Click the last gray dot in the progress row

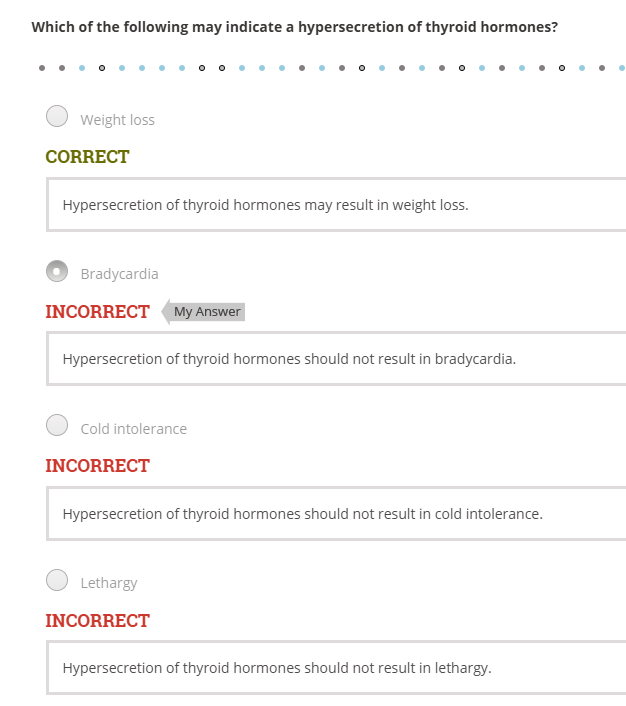point(602,68)
